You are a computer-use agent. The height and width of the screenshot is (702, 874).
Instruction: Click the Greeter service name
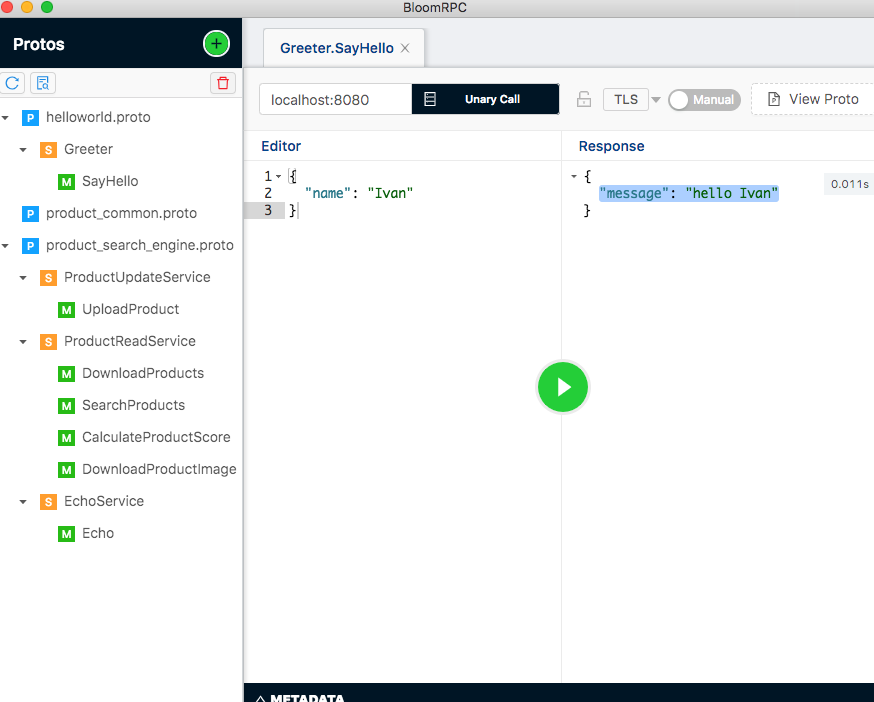coord(88,149)
